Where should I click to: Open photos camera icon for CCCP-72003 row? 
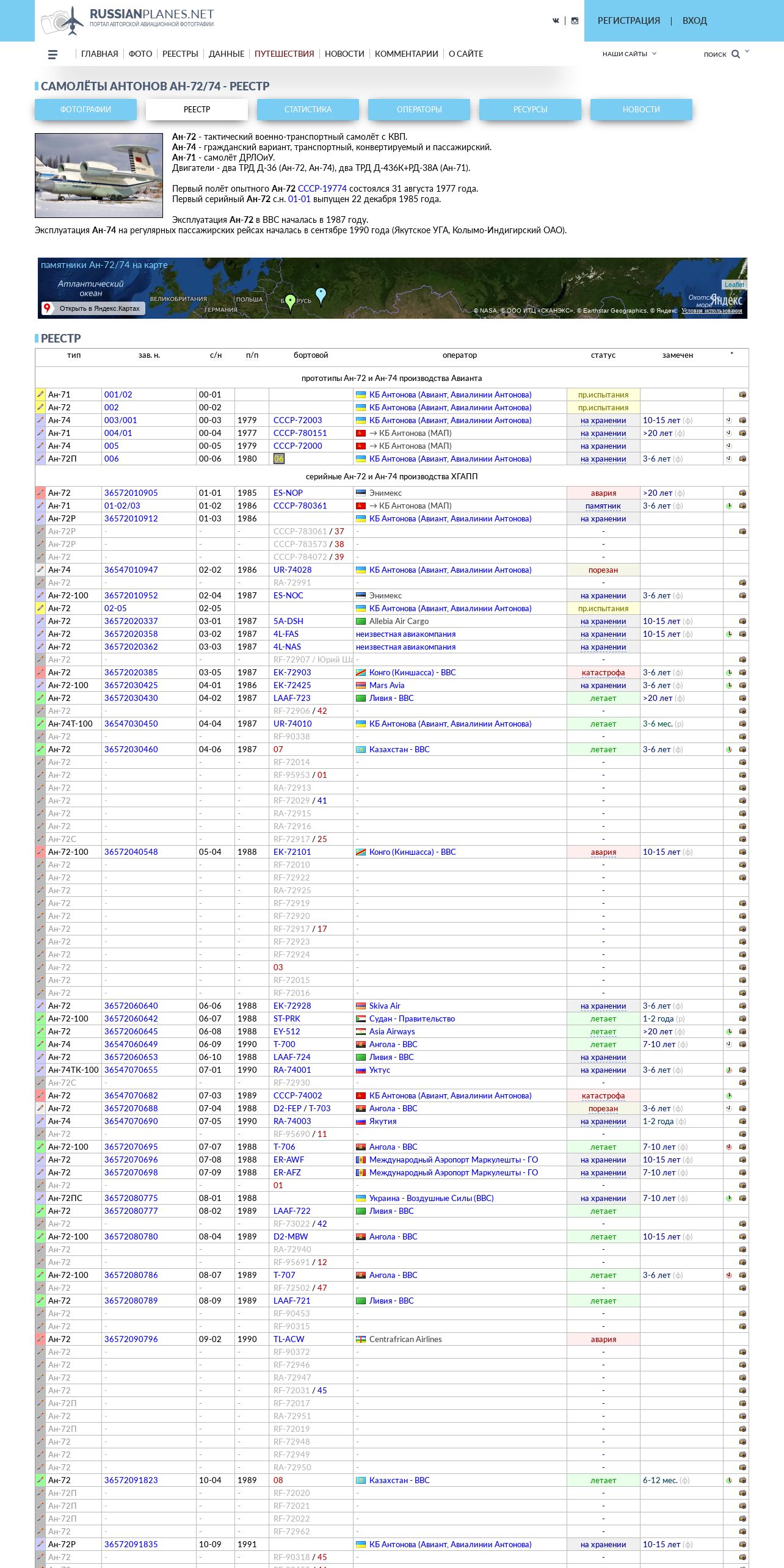point(742,420)
